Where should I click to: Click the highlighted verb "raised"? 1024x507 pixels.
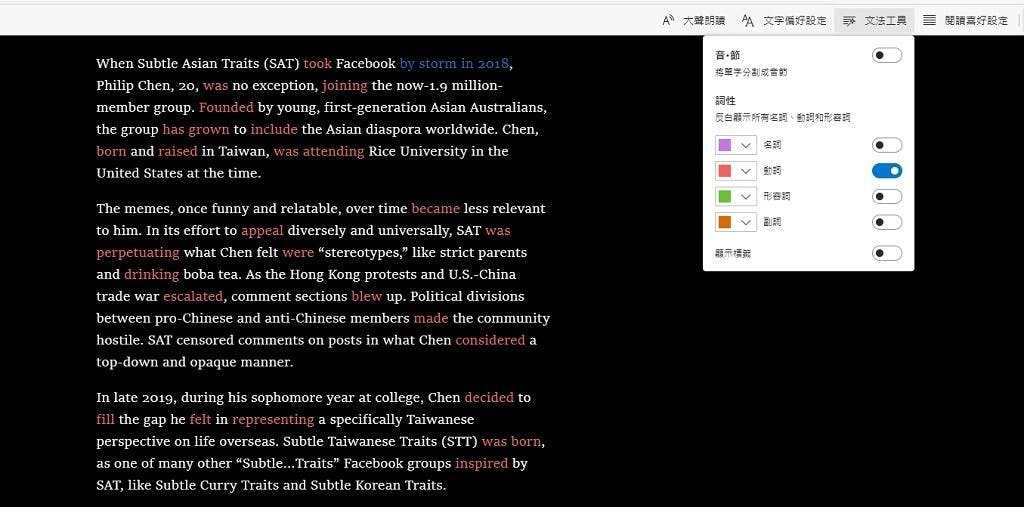(x=178, y=152)
